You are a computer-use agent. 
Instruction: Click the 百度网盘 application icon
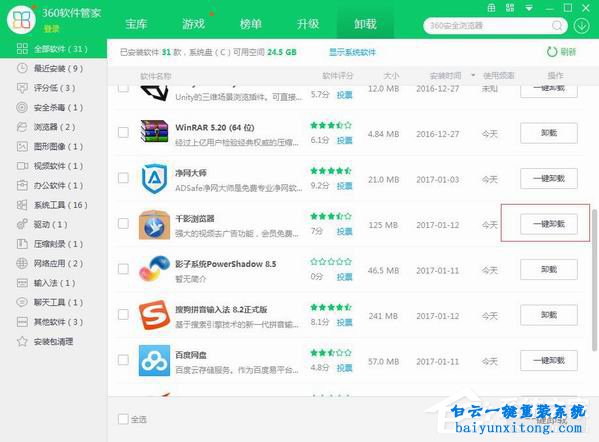pos(154,361)
